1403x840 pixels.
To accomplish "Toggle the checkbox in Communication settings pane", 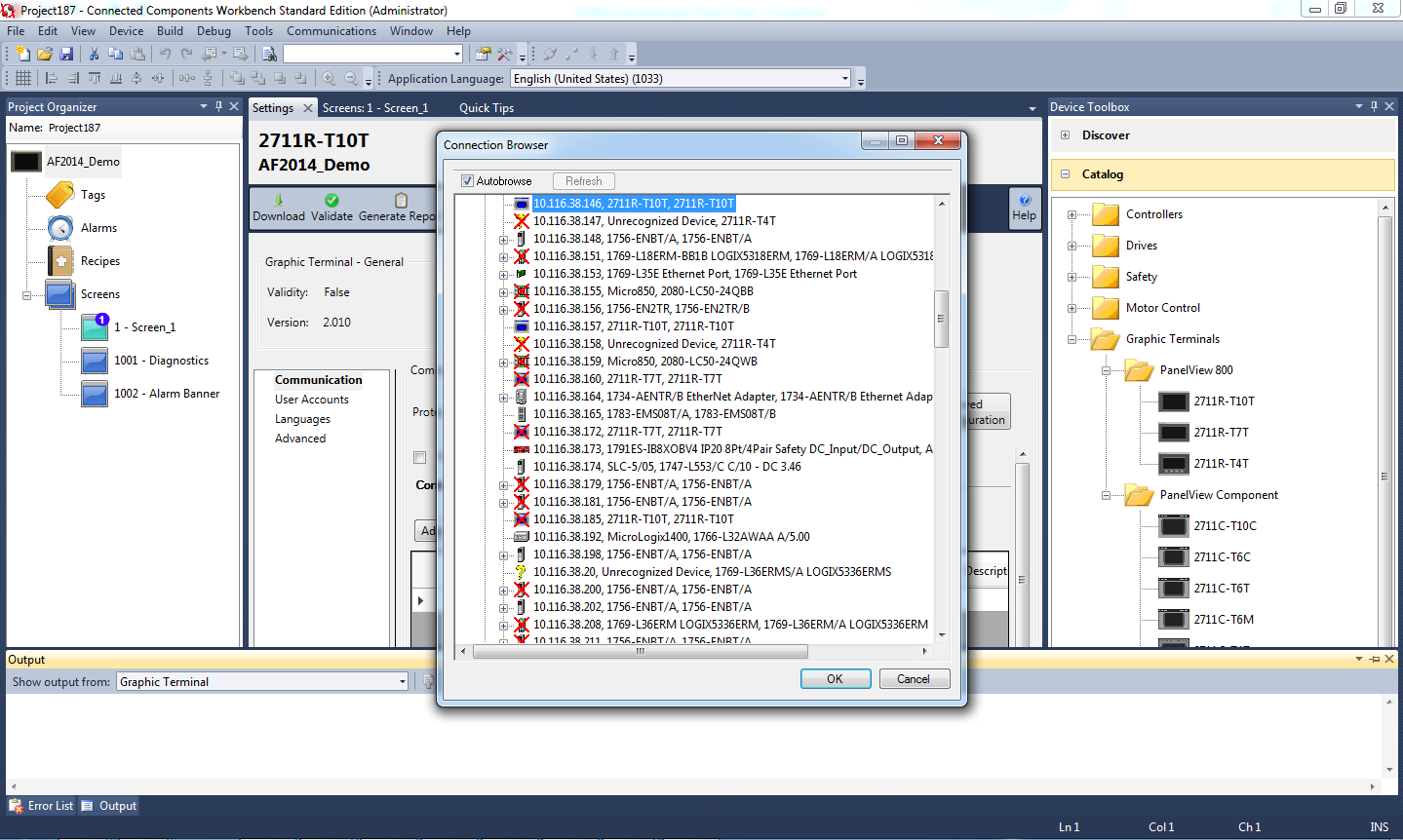I will [x=419, y=457].
